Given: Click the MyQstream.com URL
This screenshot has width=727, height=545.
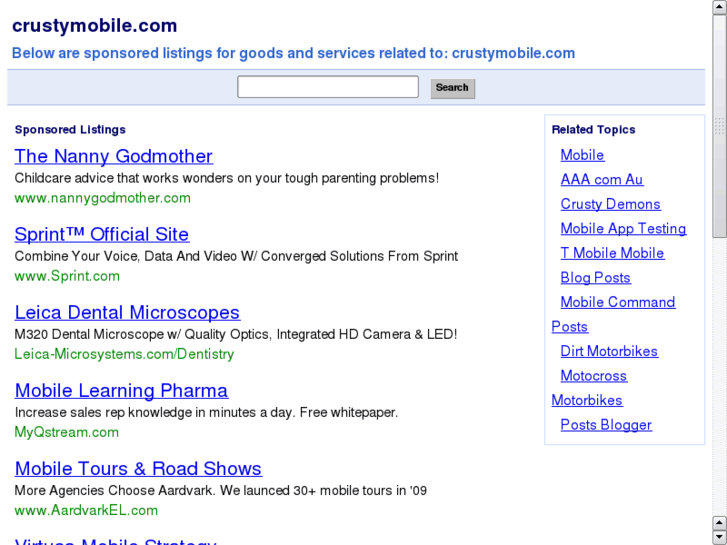Looking at the screenshot, I should pos(66,432).
